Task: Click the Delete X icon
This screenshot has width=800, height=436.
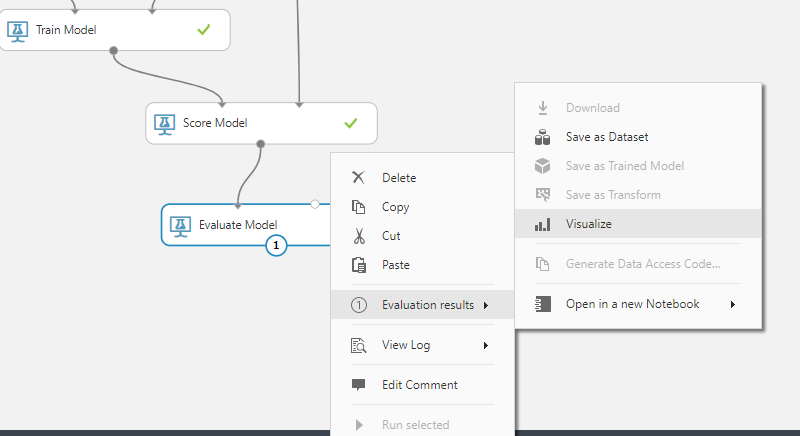Action: [x=359, y=177]
